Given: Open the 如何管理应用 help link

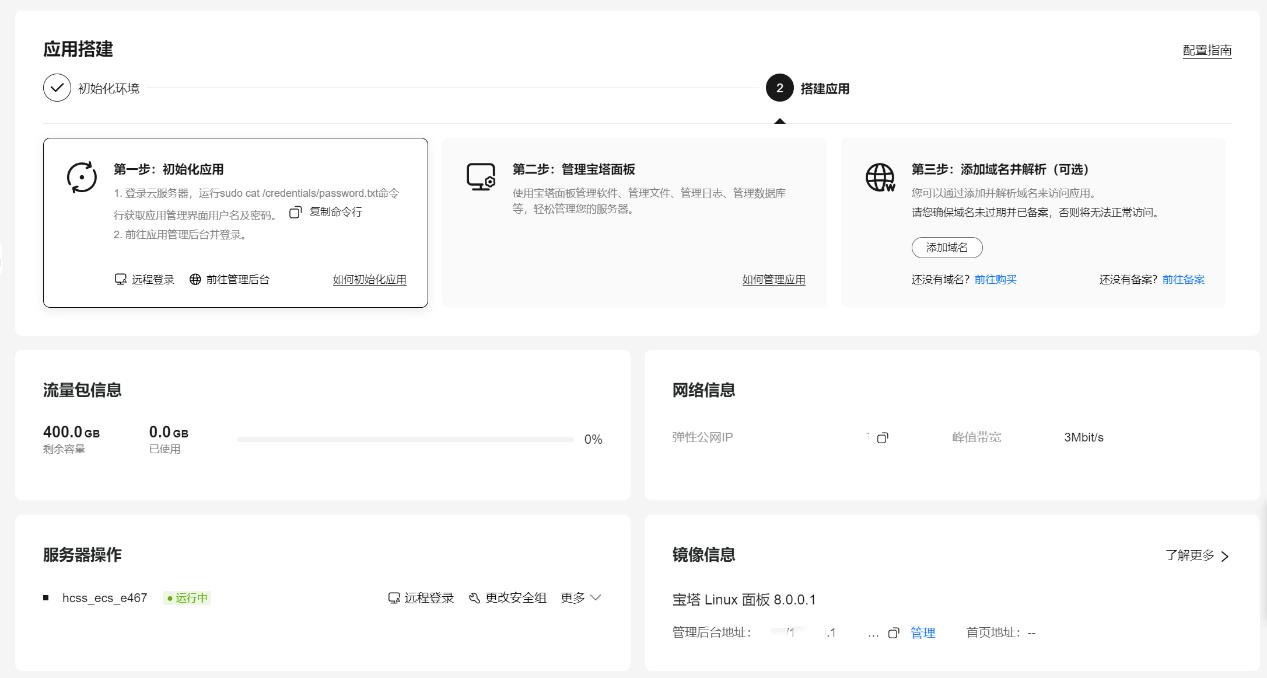Looking at the screenshot, I should coord(774,280).
